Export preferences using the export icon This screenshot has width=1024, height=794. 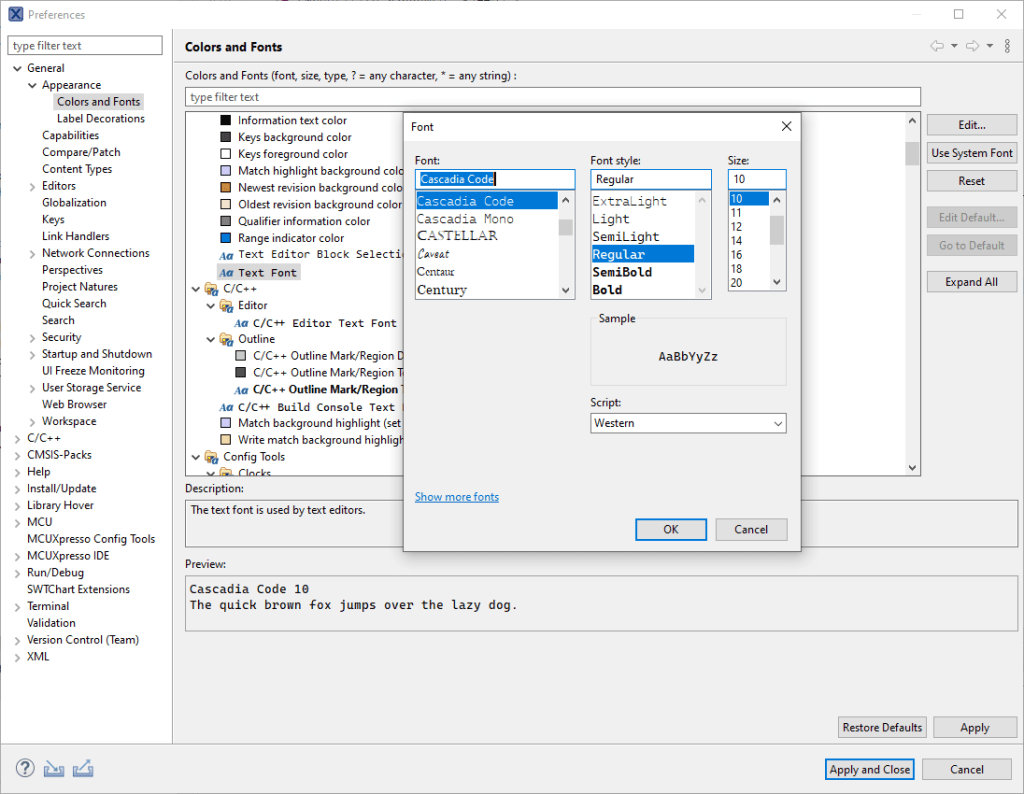click(x=84, y=769)
